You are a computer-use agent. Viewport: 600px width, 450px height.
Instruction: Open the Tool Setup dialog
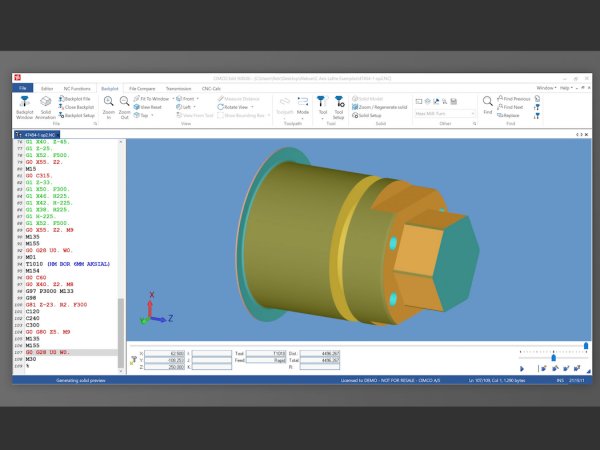pos(338,106)
